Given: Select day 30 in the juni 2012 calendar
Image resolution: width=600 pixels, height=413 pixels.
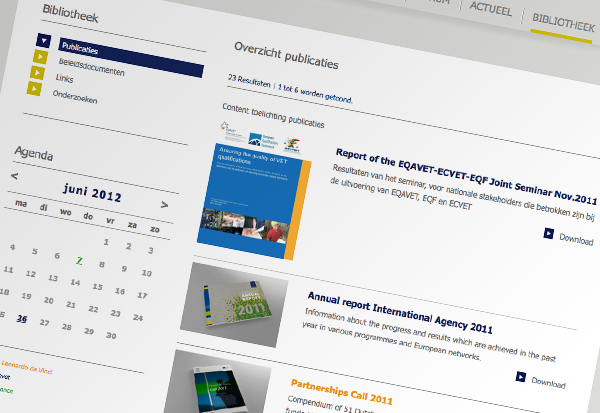Looking at the screenshot, I should pos(111,335).
